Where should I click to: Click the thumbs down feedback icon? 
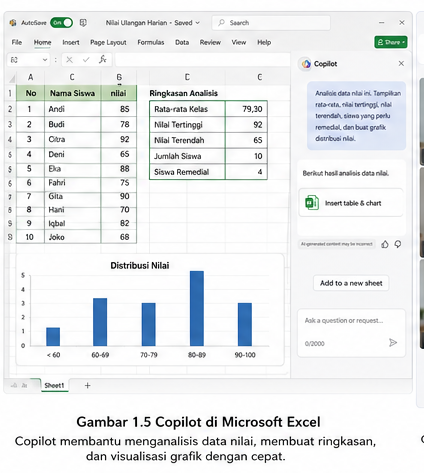click(398, 244)
